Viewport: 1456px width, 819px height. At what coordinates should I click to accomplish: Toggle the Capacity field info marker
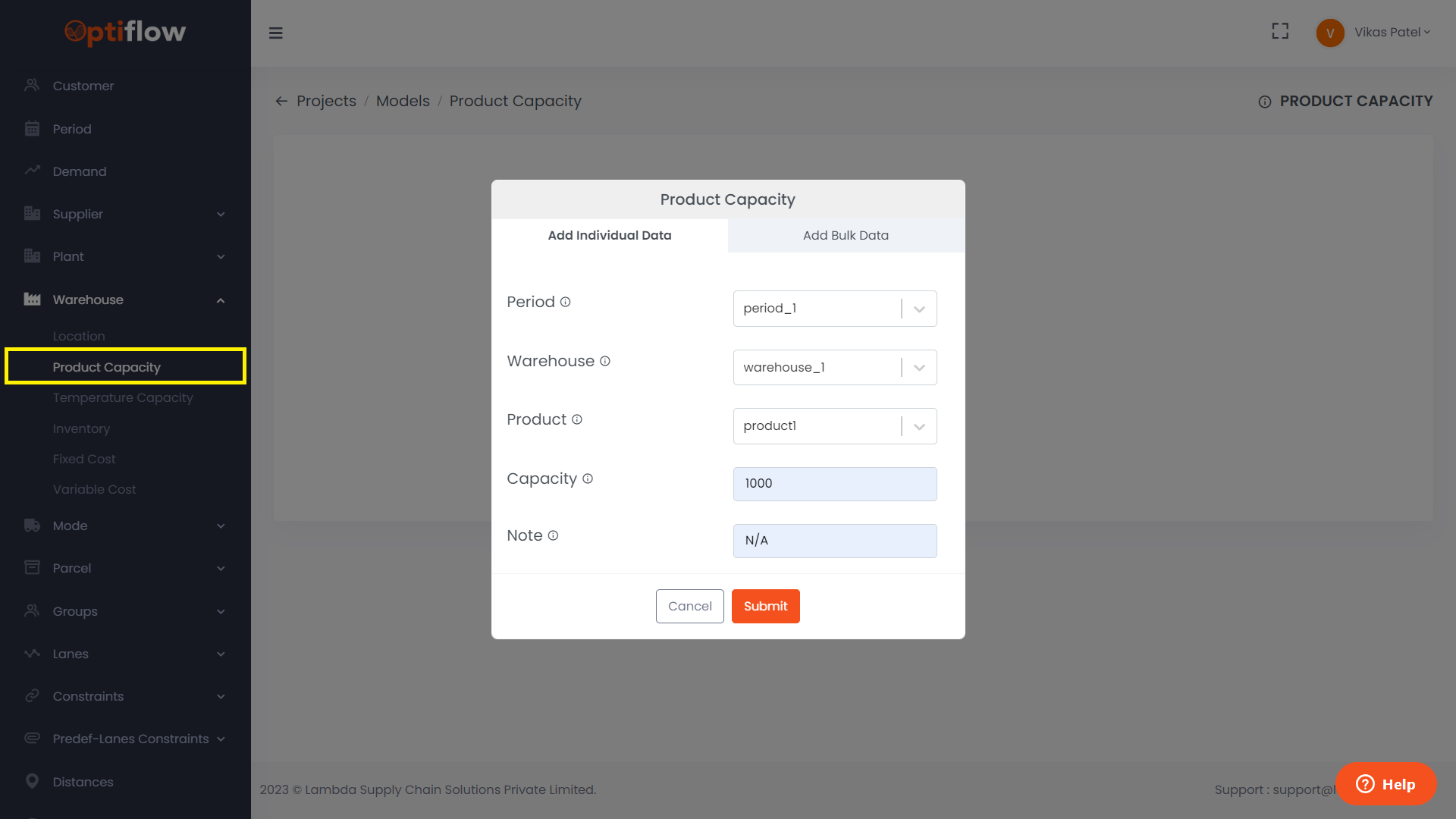(x=589, y=479)
